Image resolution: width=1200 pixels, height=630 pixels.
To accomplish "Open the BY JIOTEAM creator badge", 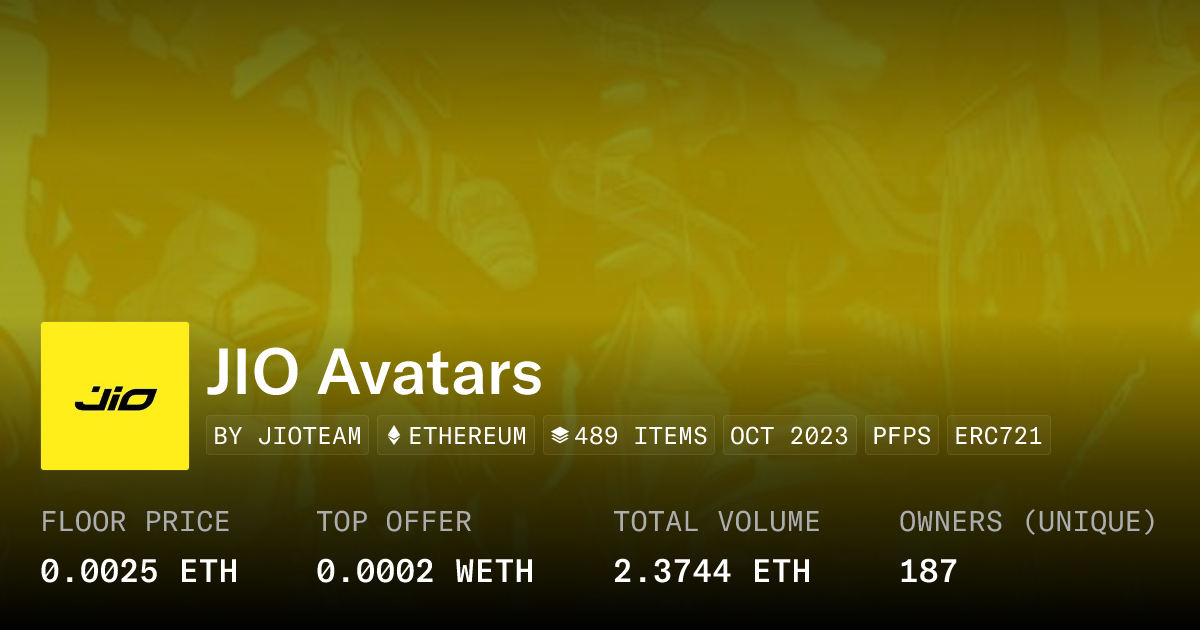I will pyautogui.click(x=288, y=436).
